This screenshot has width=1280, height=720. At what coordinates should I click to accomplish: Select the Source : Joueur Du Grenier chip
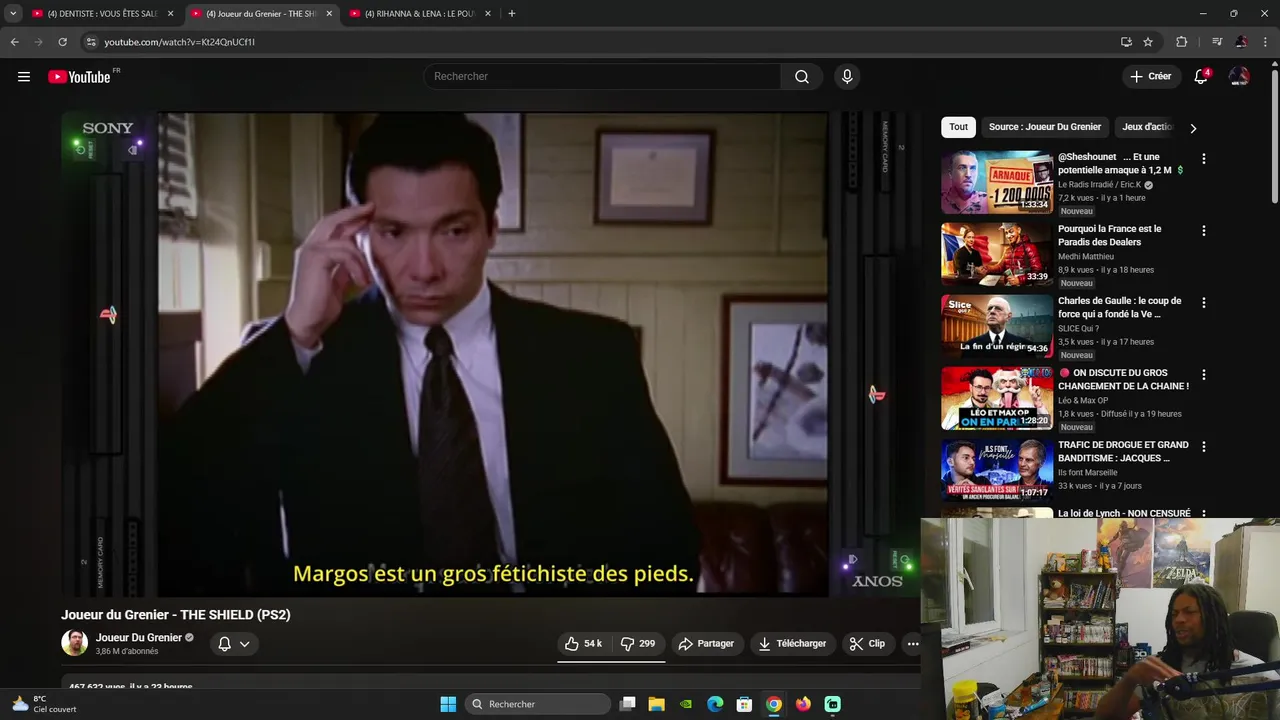1045,127
